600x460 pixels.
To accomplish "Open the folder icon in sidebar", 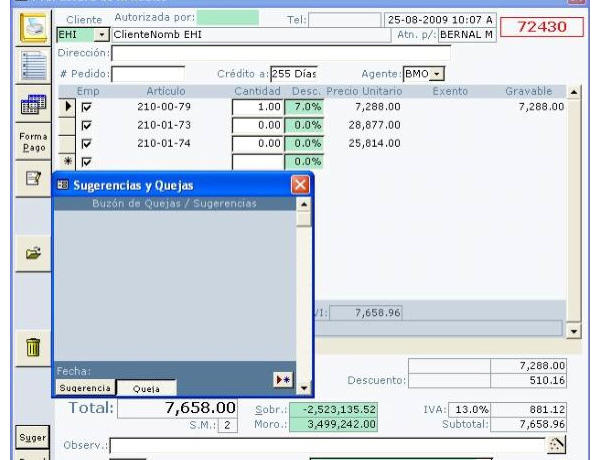I will point(33,255).
